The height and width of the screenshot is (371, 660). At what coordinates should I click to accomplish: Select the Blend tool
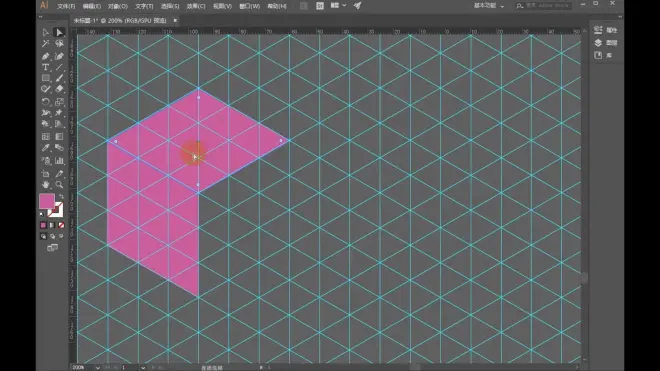(59, 148)
